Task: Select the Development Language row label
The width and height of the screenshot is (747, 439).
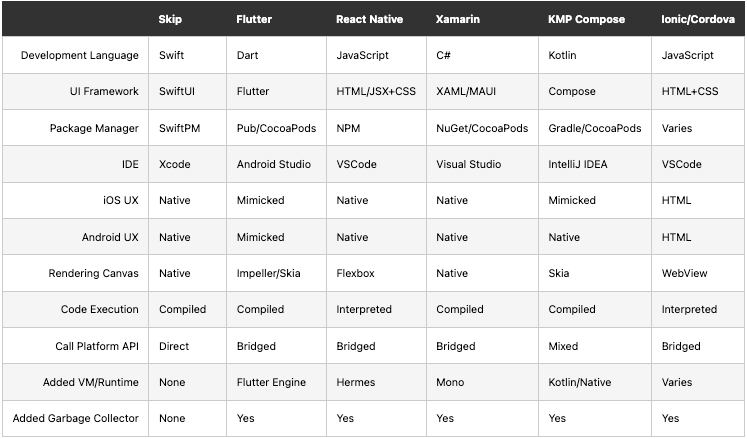Action: tap(80, 56)
